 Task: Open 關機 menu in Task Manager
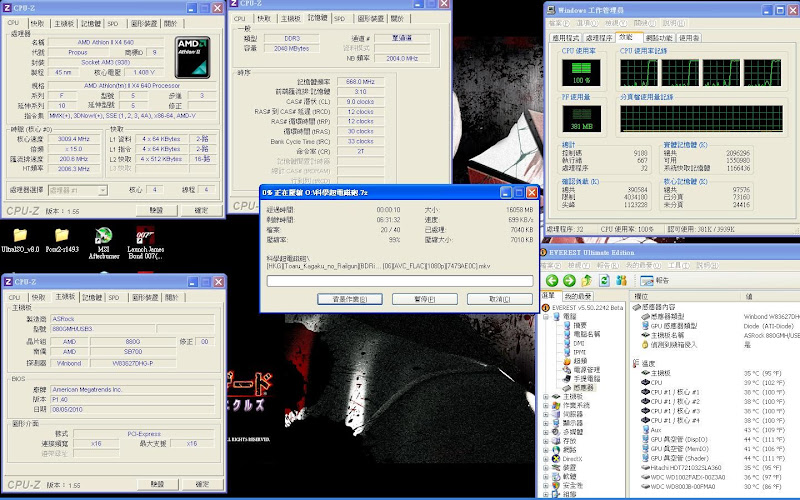644,23
